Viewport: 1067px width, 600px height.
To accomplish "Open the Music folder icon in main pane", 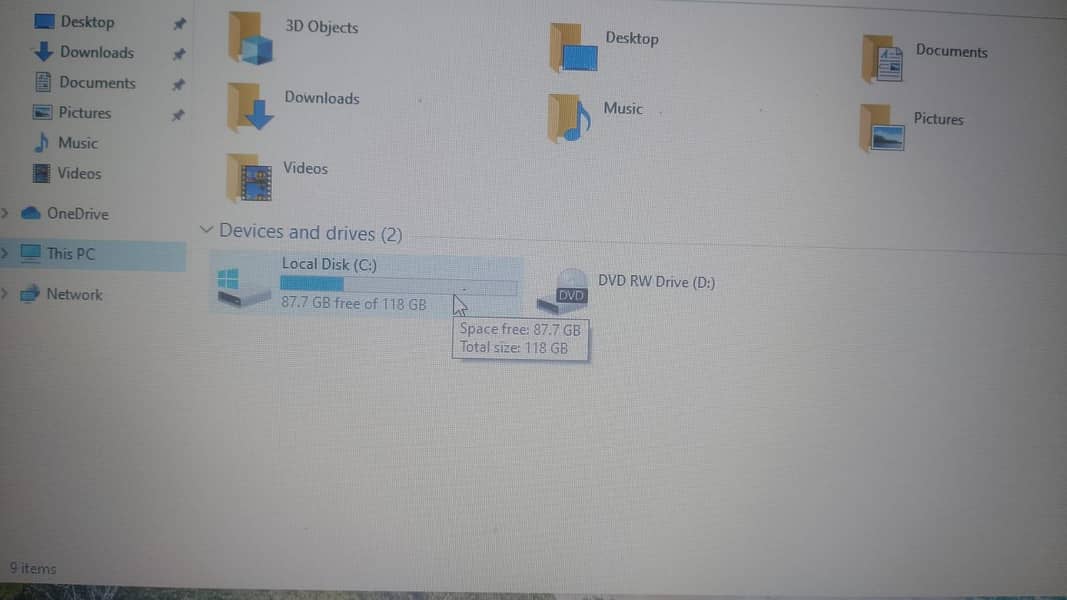I will coord(569,118).
